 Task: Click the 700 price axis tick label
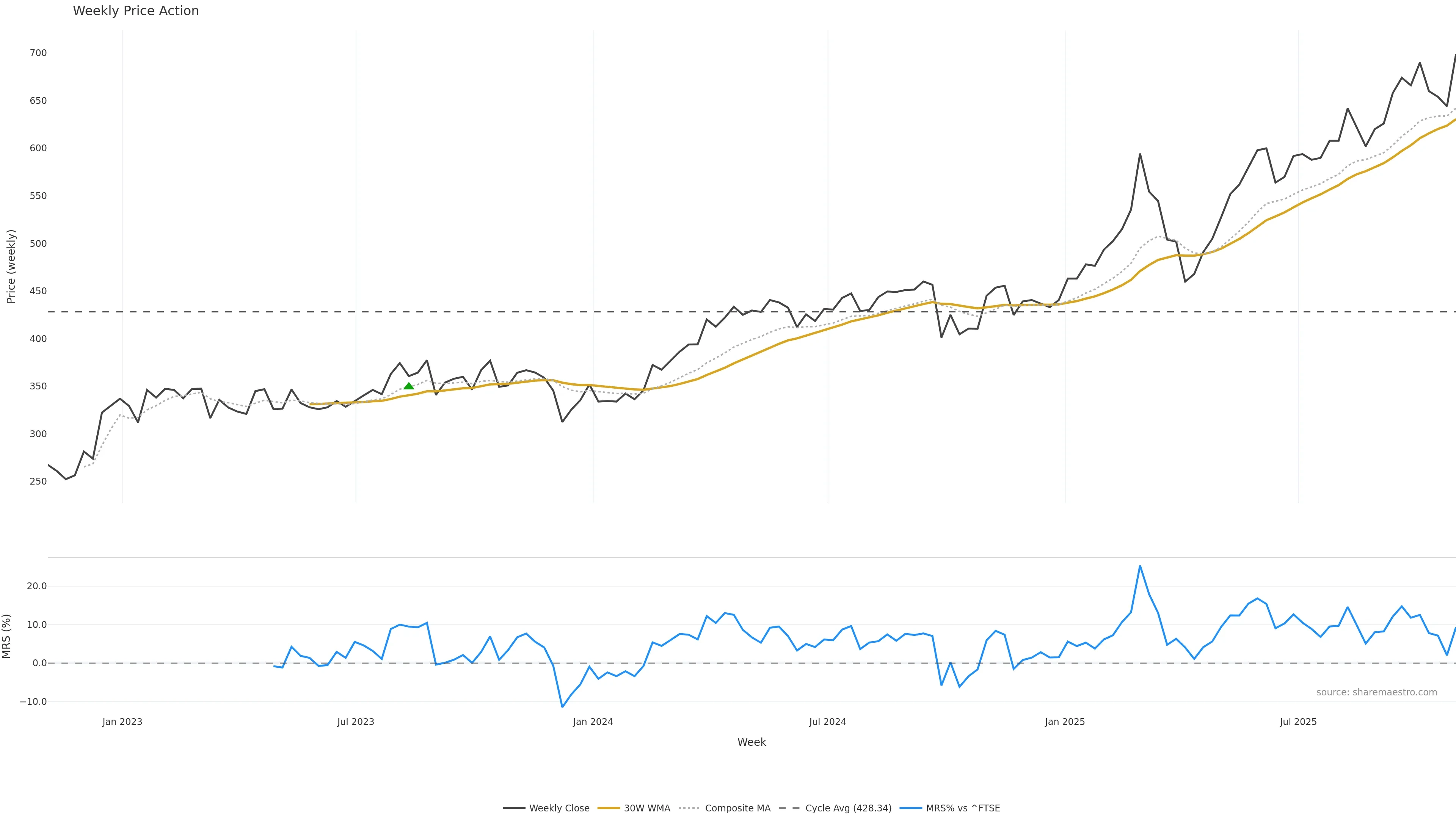click(x=38, y=53)
